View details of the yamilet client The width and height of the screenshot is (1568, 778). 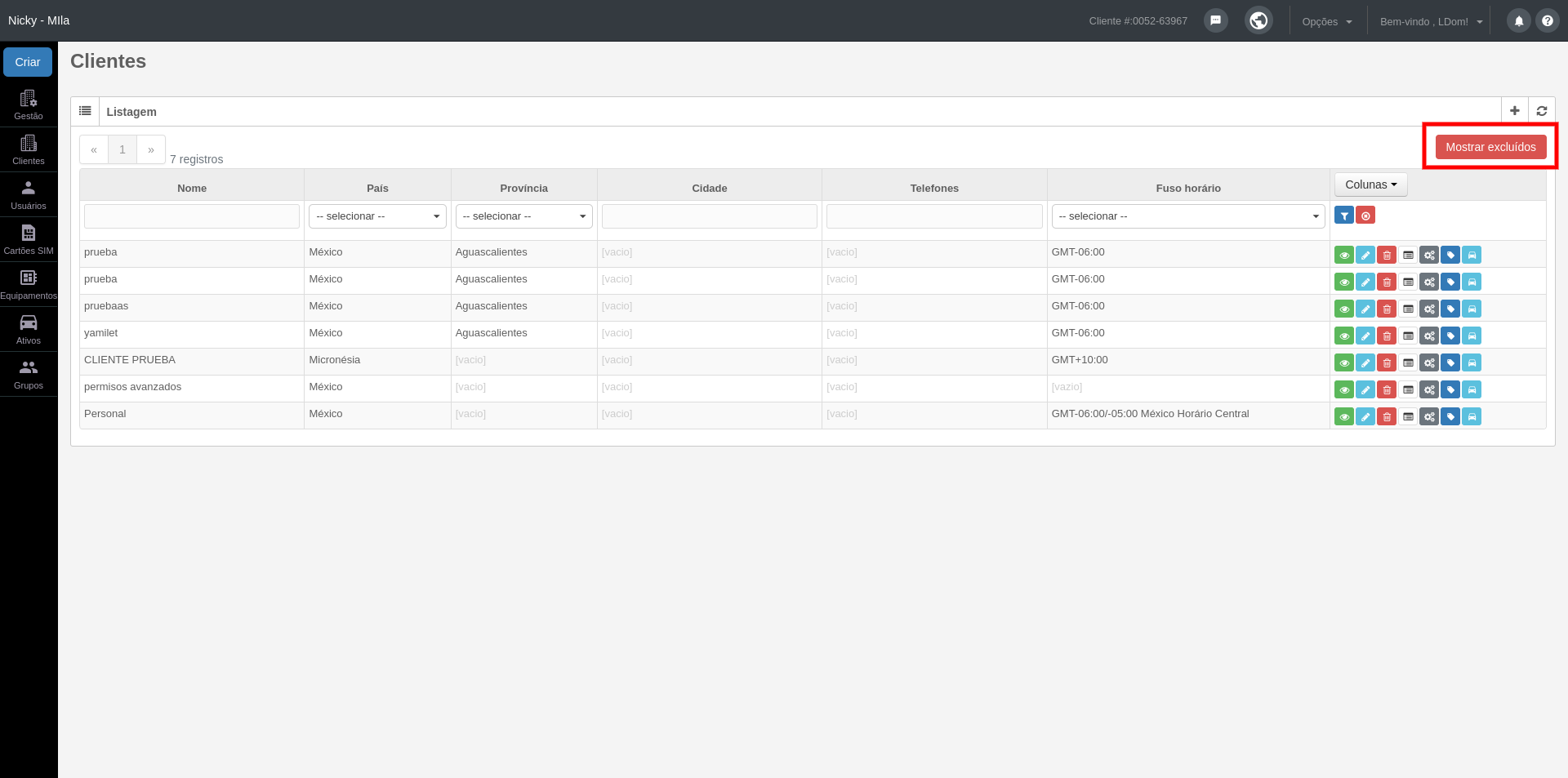[x=1344, y=336]
